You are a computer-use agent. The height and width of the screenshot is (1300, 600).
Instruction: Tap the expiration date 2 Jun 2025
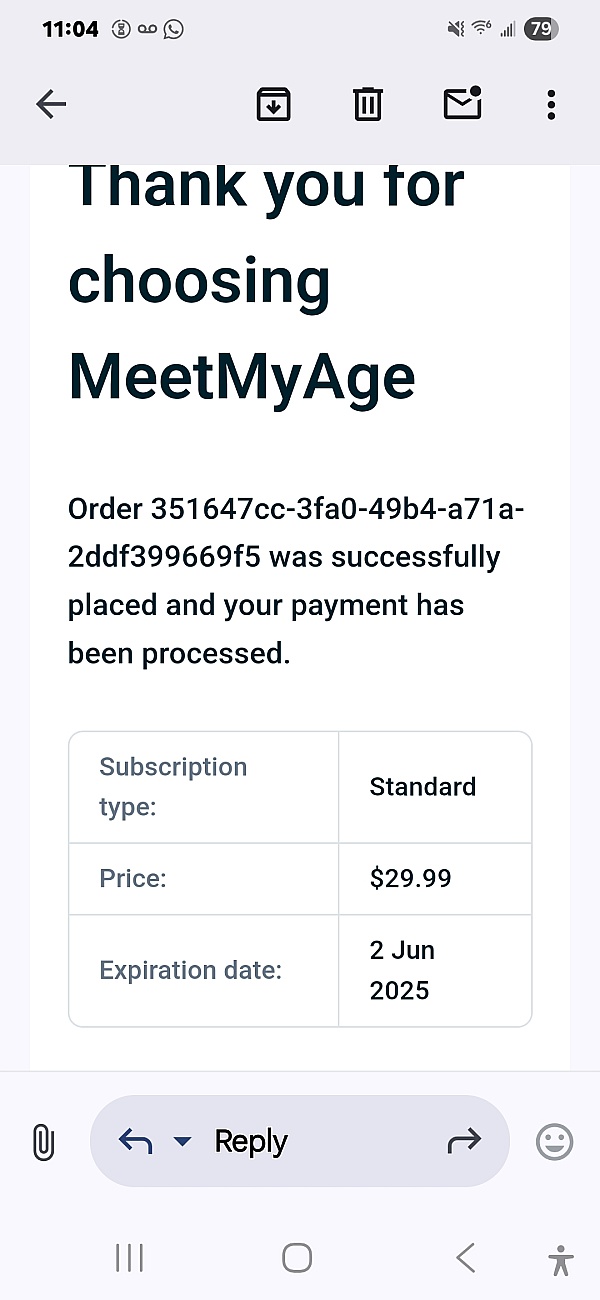(402, 970)
